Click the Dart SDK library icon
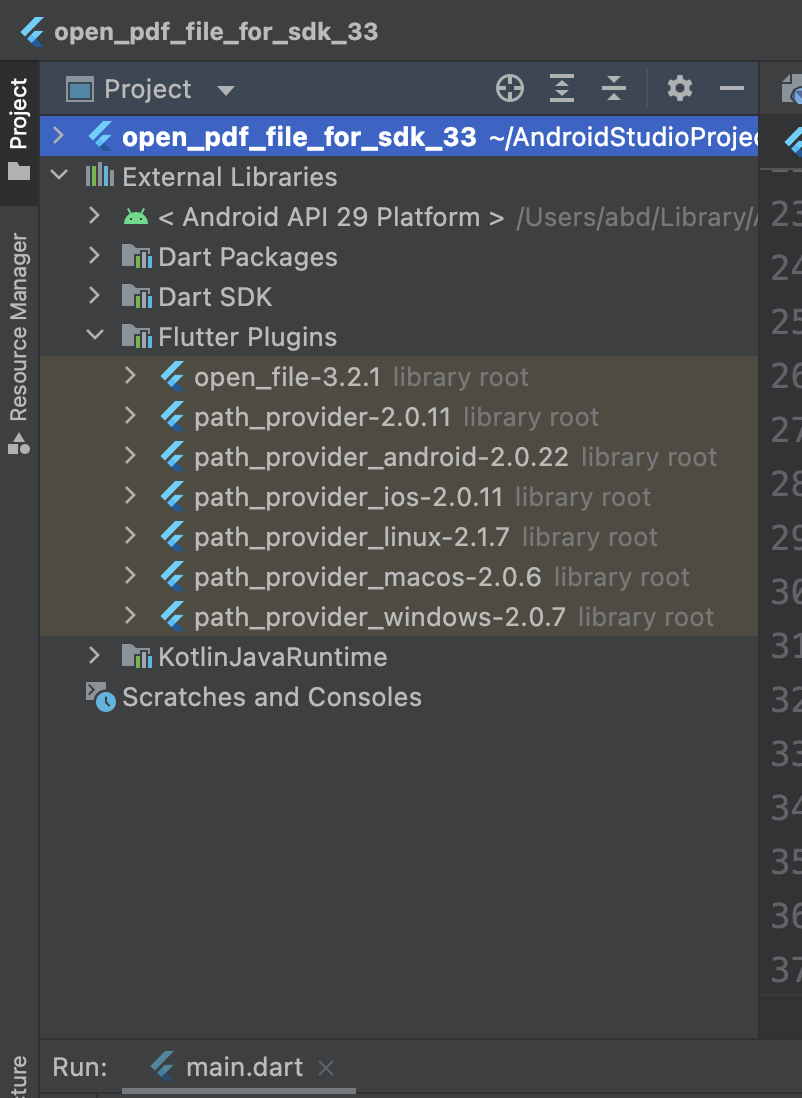802x1098 pixels. click(x=137, y=296)
